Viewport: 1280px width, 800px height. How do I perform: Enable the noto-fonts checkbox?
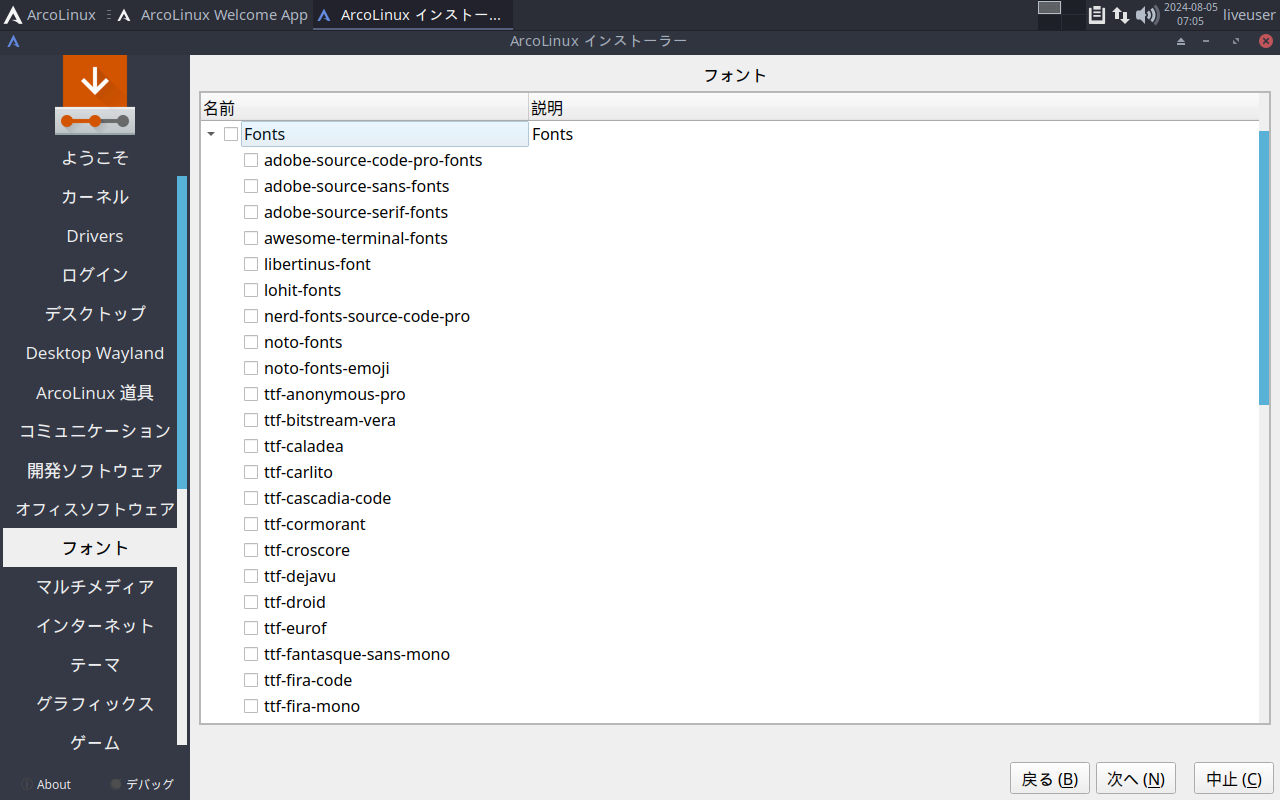pos(251,342)
